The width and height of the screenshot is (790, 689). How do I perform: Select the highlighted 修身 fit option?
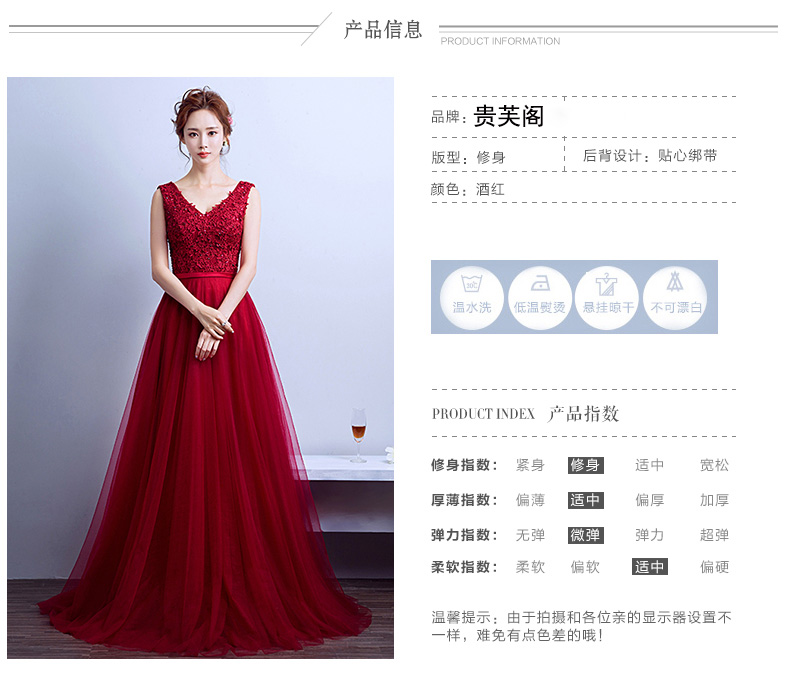tap(585, 465)
